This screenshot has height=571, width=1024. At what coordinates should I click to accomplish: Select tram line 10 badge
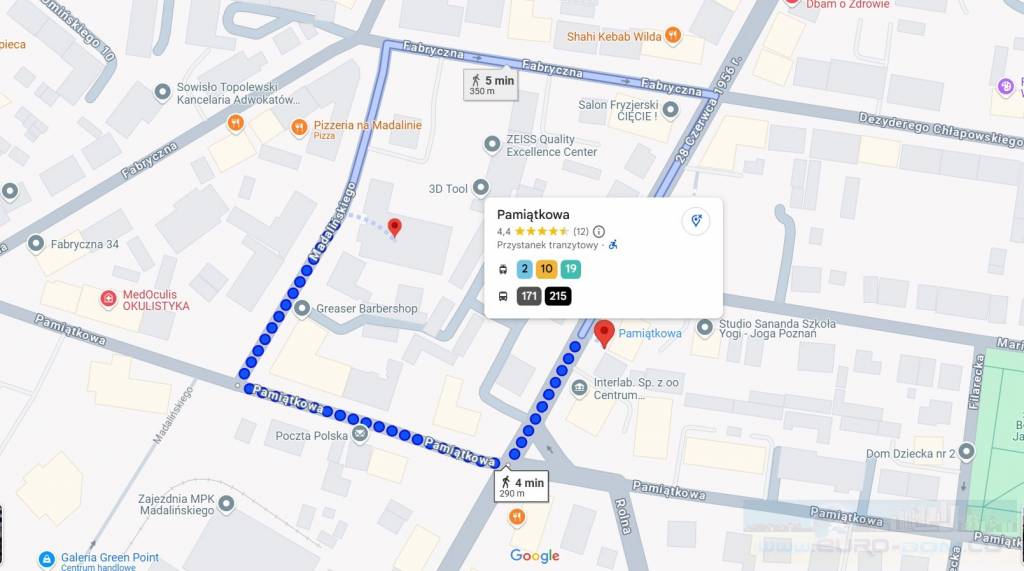[x=547, y=269]
